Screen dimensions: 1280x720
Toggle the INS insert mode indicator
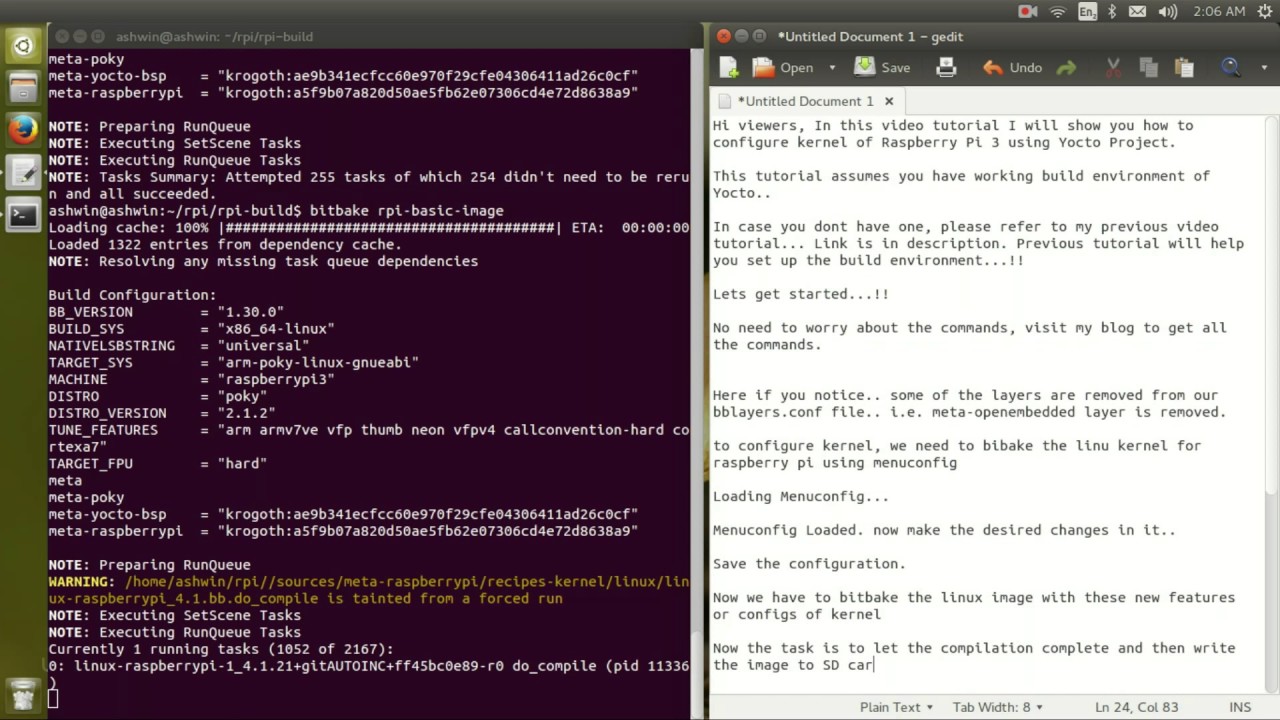coord(1240,707)
